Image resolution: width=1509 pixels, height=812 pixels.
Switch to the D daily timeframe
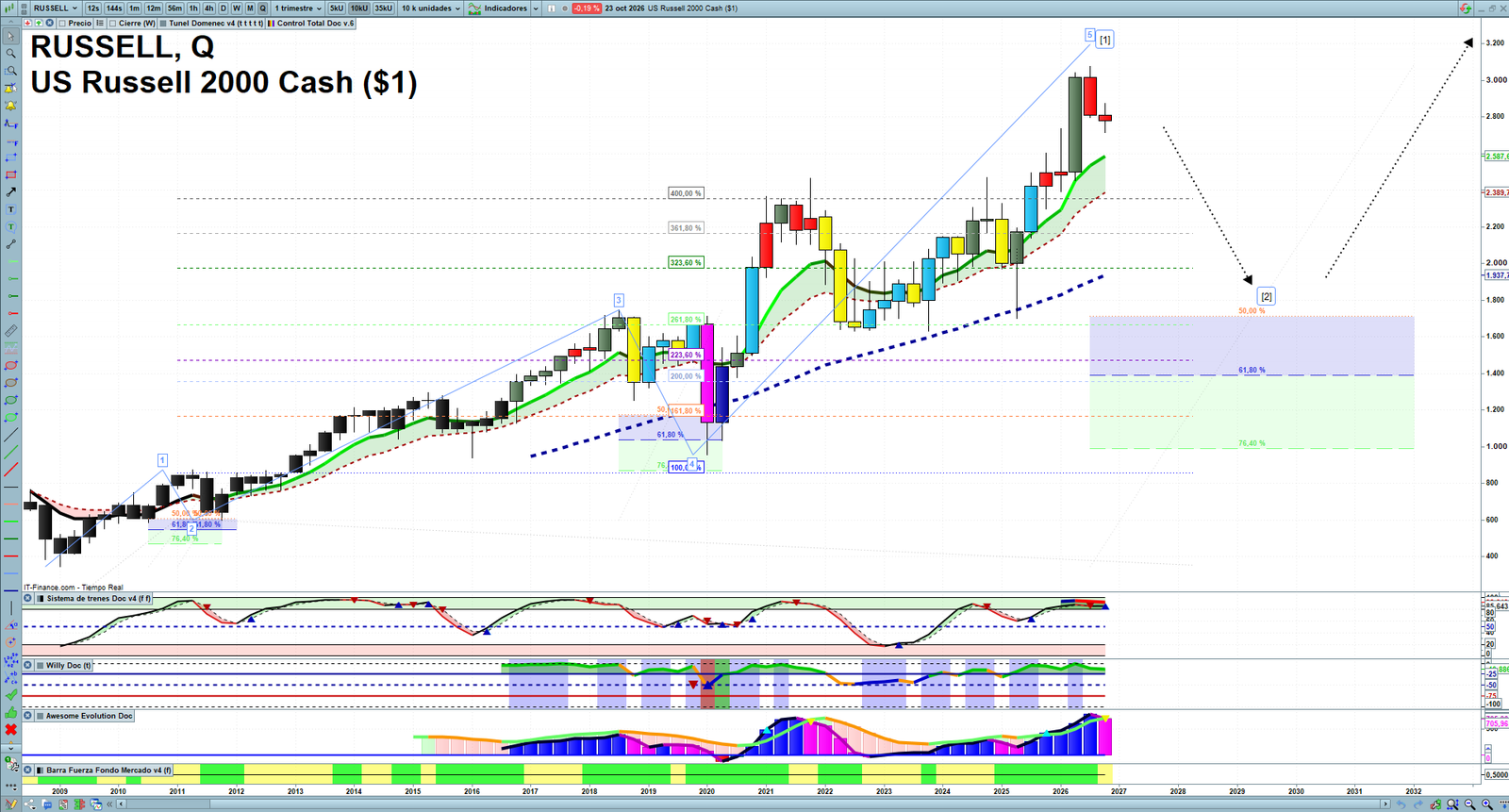coord(224,8)
